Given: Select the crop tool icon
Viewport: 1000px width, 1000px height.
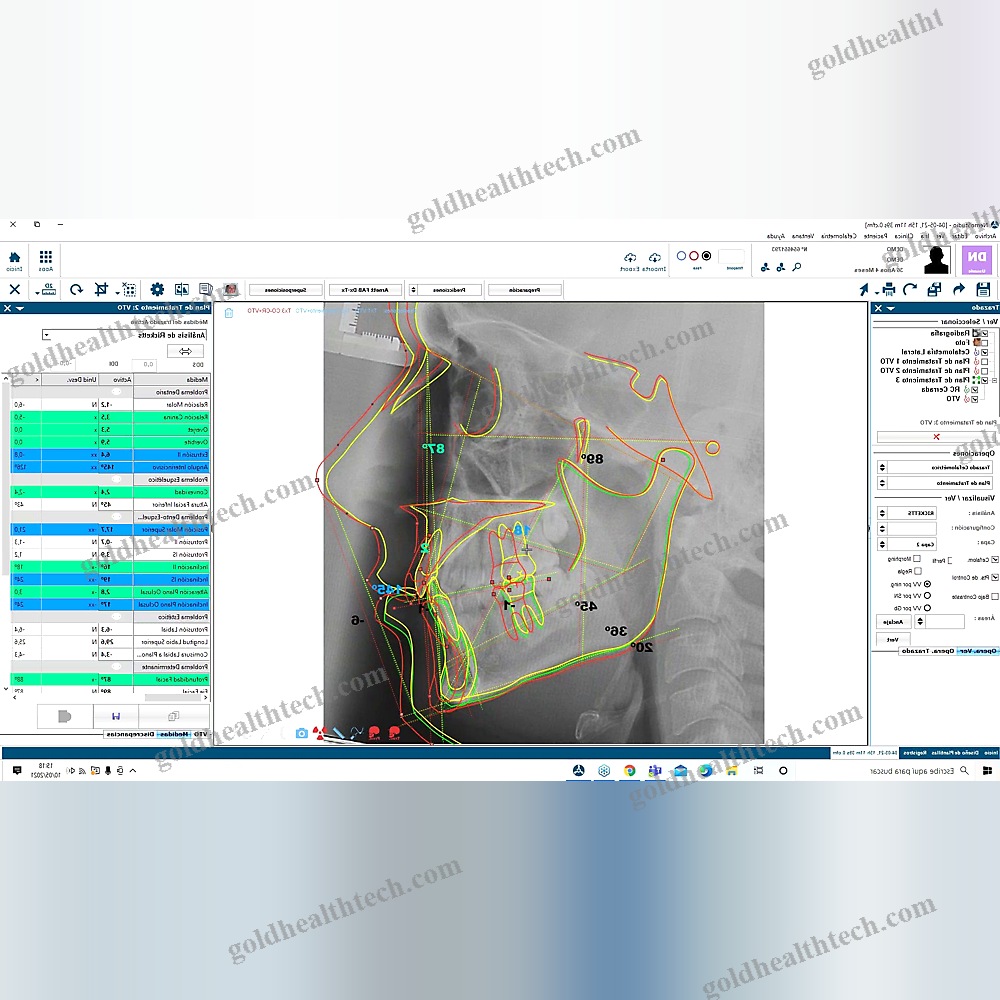Looking at the screenshot, I should [x=101, y=290].
